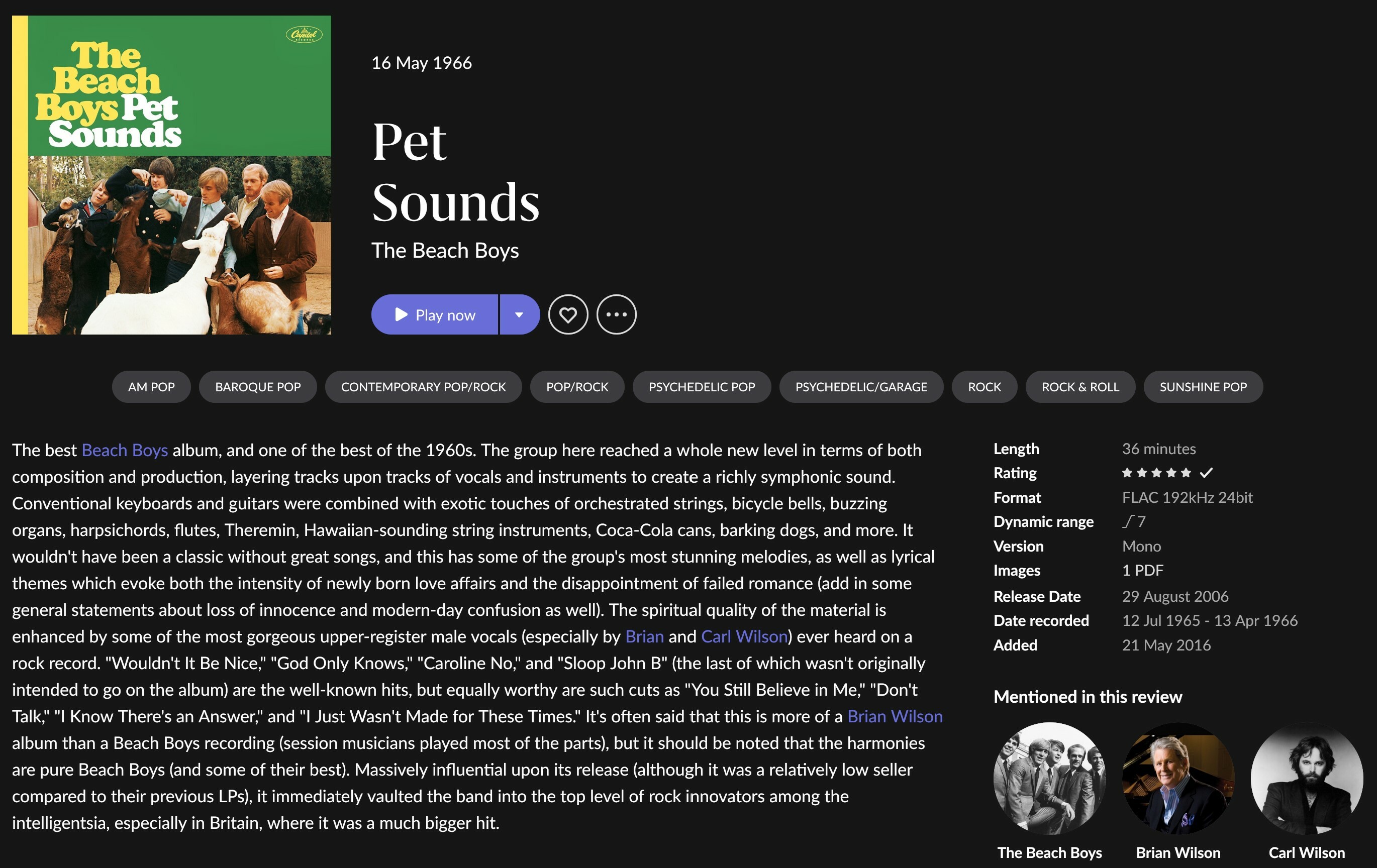Open the SUNSHINE POP genre tag
This screenshot has height=868, width=1377.
[x=1203, y=387]
